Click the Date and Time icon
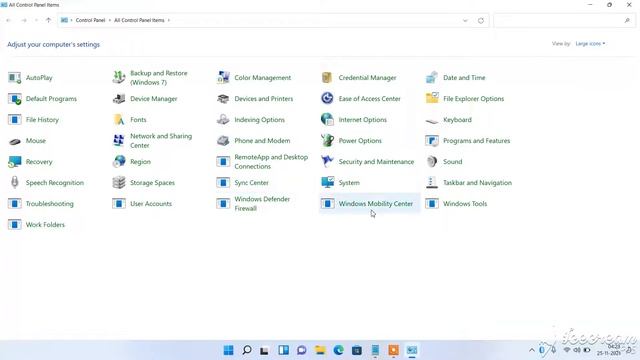Screen dimensions: 640x360 tap(432, 78)
